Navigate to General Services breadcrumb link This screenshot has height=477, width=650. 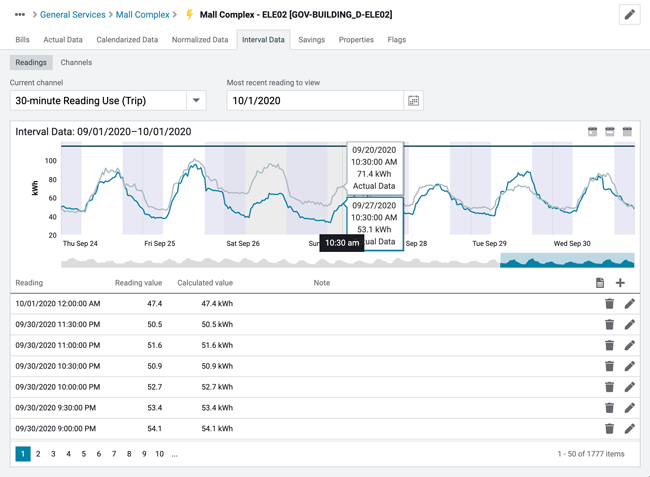pos(72,15)
